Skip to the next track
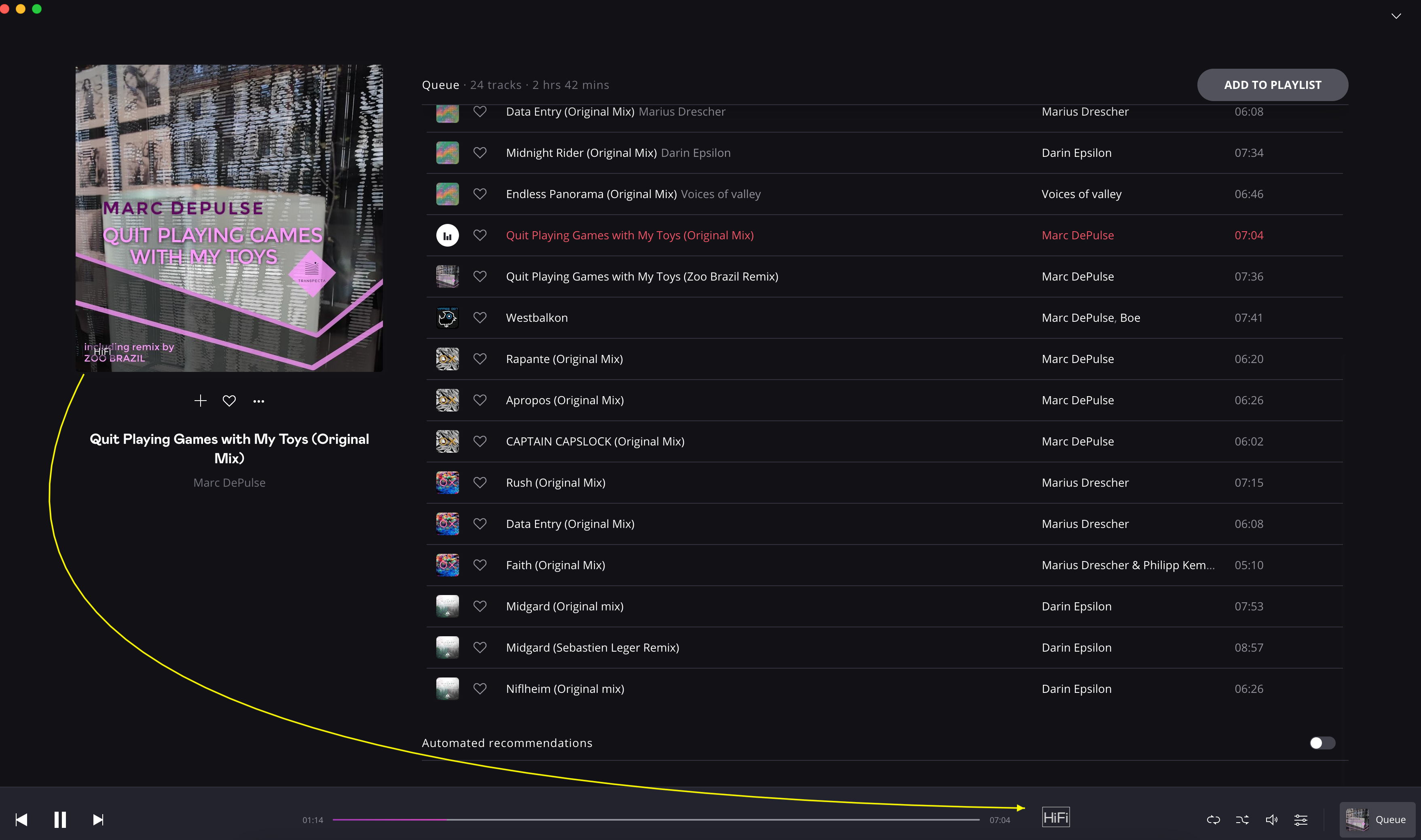The image size is (1421, 840). pyautogui.click(x=98, y=819)
